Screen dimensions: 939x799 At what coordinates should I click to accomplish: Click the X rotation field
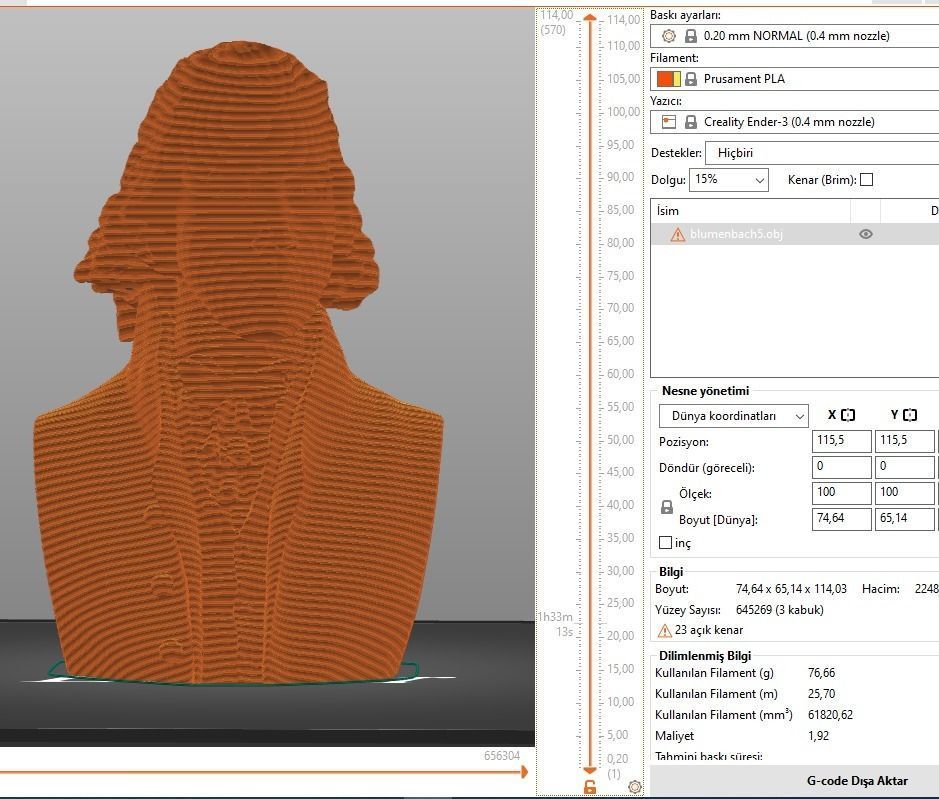[841, 467]
